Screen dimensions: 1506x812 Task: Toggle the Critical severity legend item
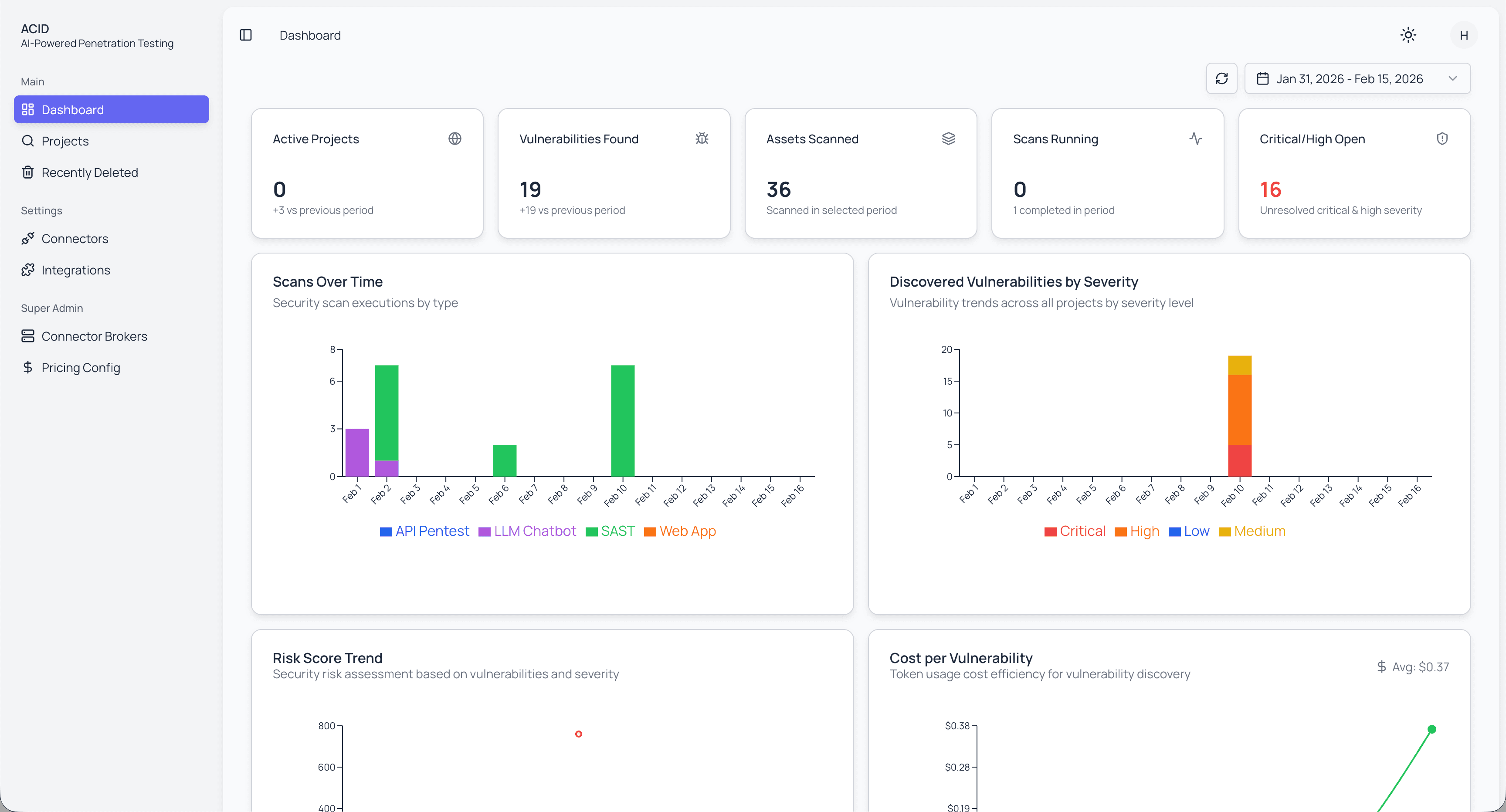tap(1075, 531)
